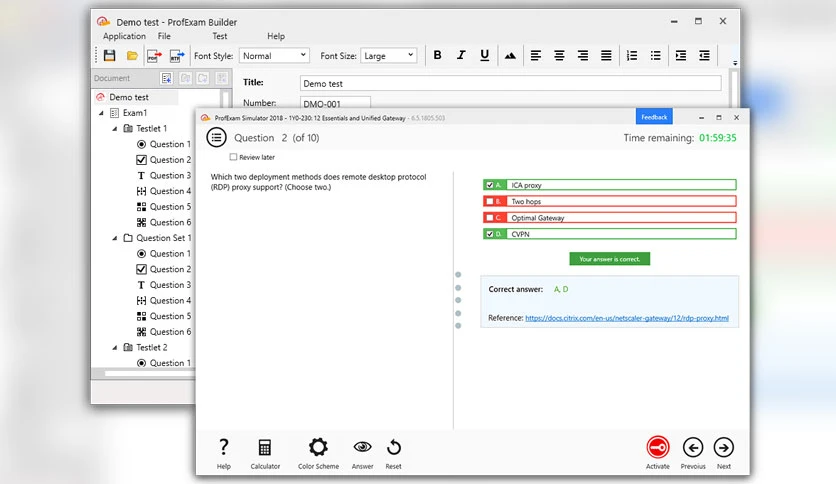Collapse the Testlet 2 tree node
The image size is (836, 484).
[115, 347]
